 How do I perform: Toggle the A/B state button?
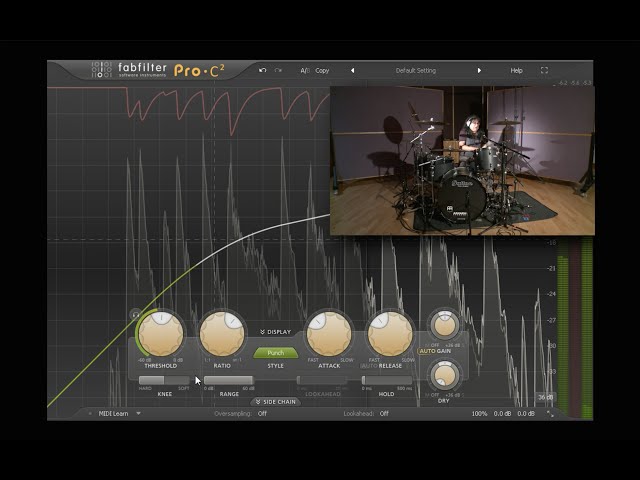(305, 71)
